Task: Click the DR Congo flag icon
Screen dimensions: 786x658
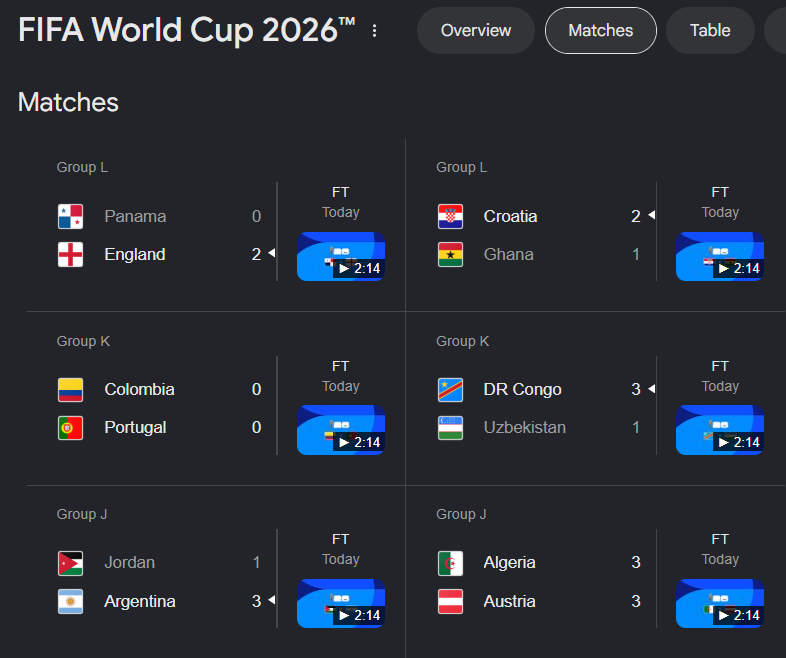Action: pyautogui.click(x=450, y=390)
